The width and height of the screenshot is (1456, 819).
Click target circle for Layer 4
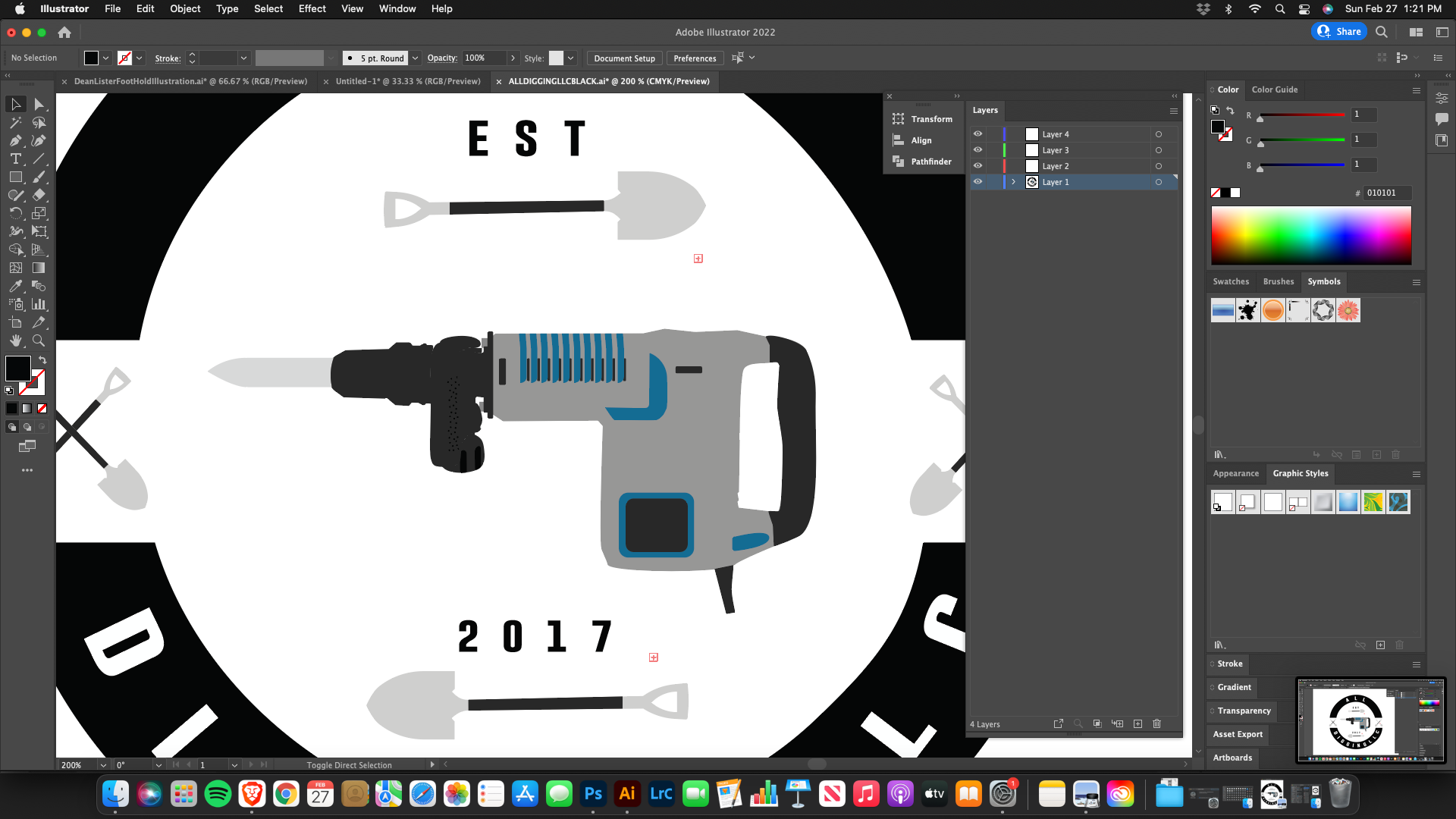tap(1159, 134)
